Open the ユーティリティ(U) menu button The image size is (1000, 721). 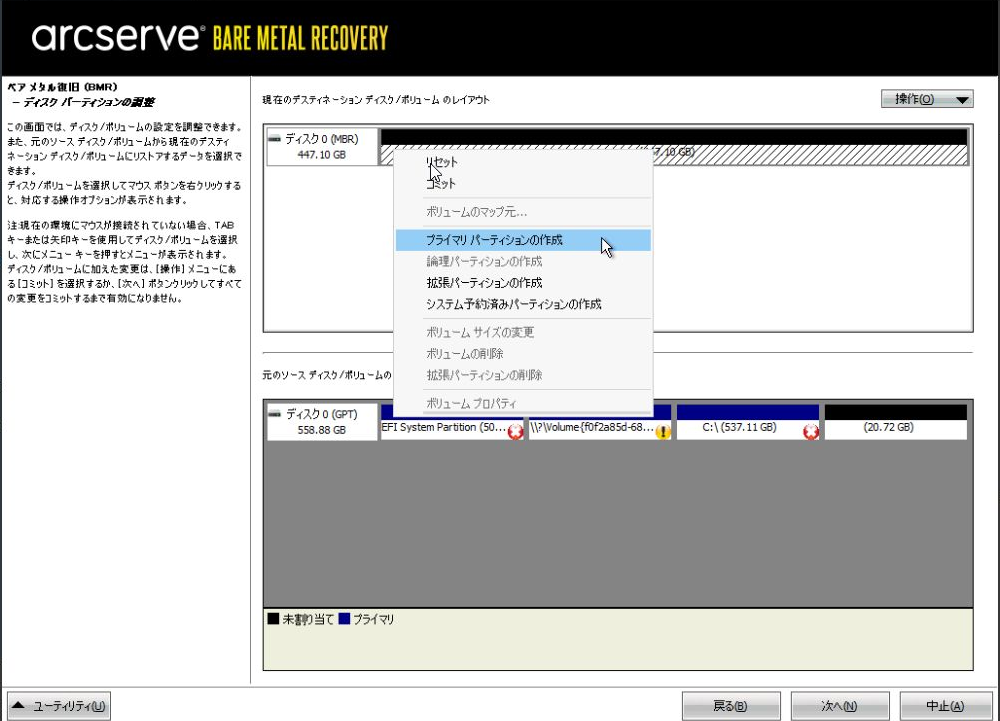(59, 706)
